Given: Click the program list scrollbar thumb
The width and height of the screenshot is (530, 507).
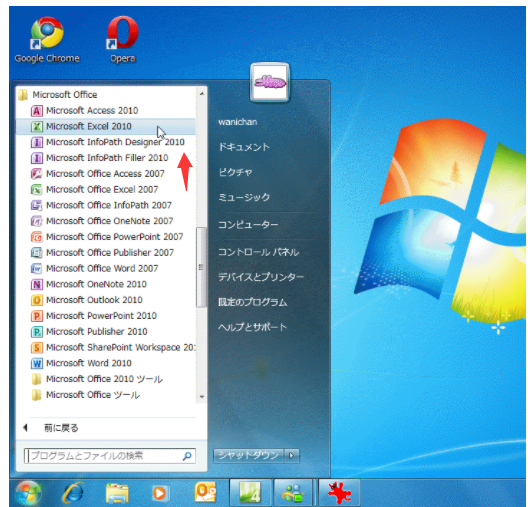Looking at the screenshot, I should click(202, 267).
